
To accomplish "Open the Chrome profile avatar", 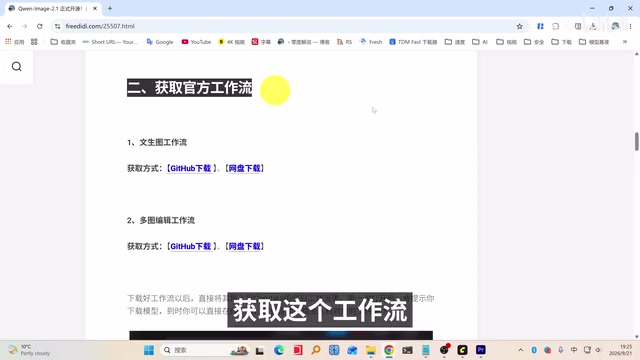I will coord(615,26).
